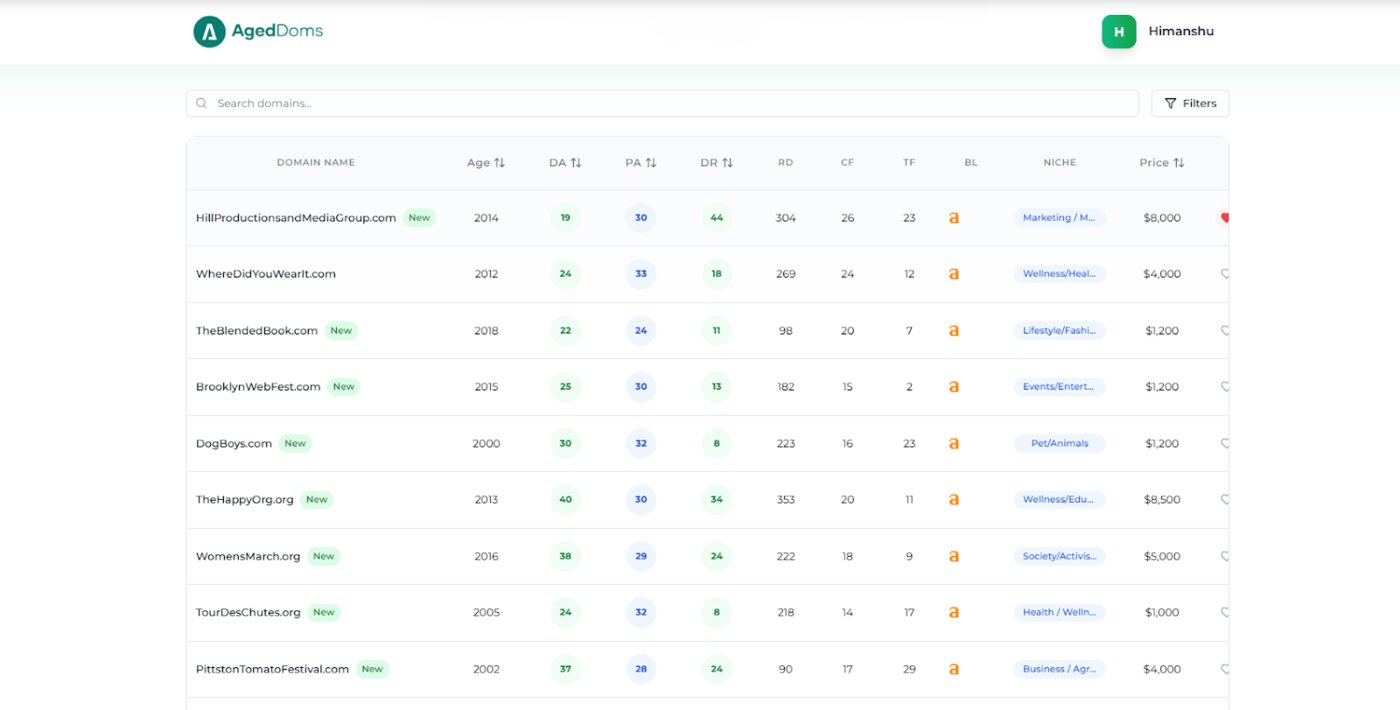Click the Ahrefs backlink icon for DogBoys.com
This screenshot has width=1400, height=710.
click(x=953, y=443)
